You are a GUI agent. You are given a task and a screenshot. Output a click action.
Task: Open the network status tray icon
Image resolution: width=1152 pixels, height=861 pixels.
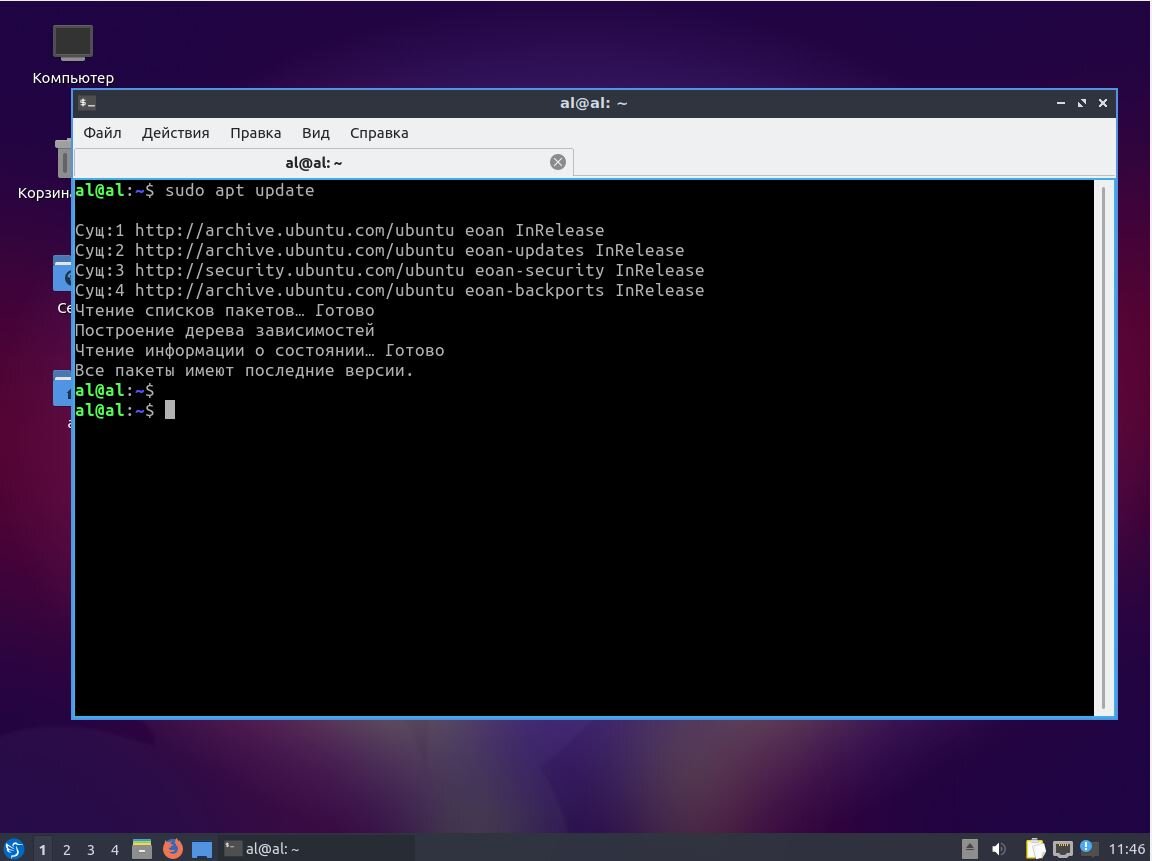(1062, 849)
